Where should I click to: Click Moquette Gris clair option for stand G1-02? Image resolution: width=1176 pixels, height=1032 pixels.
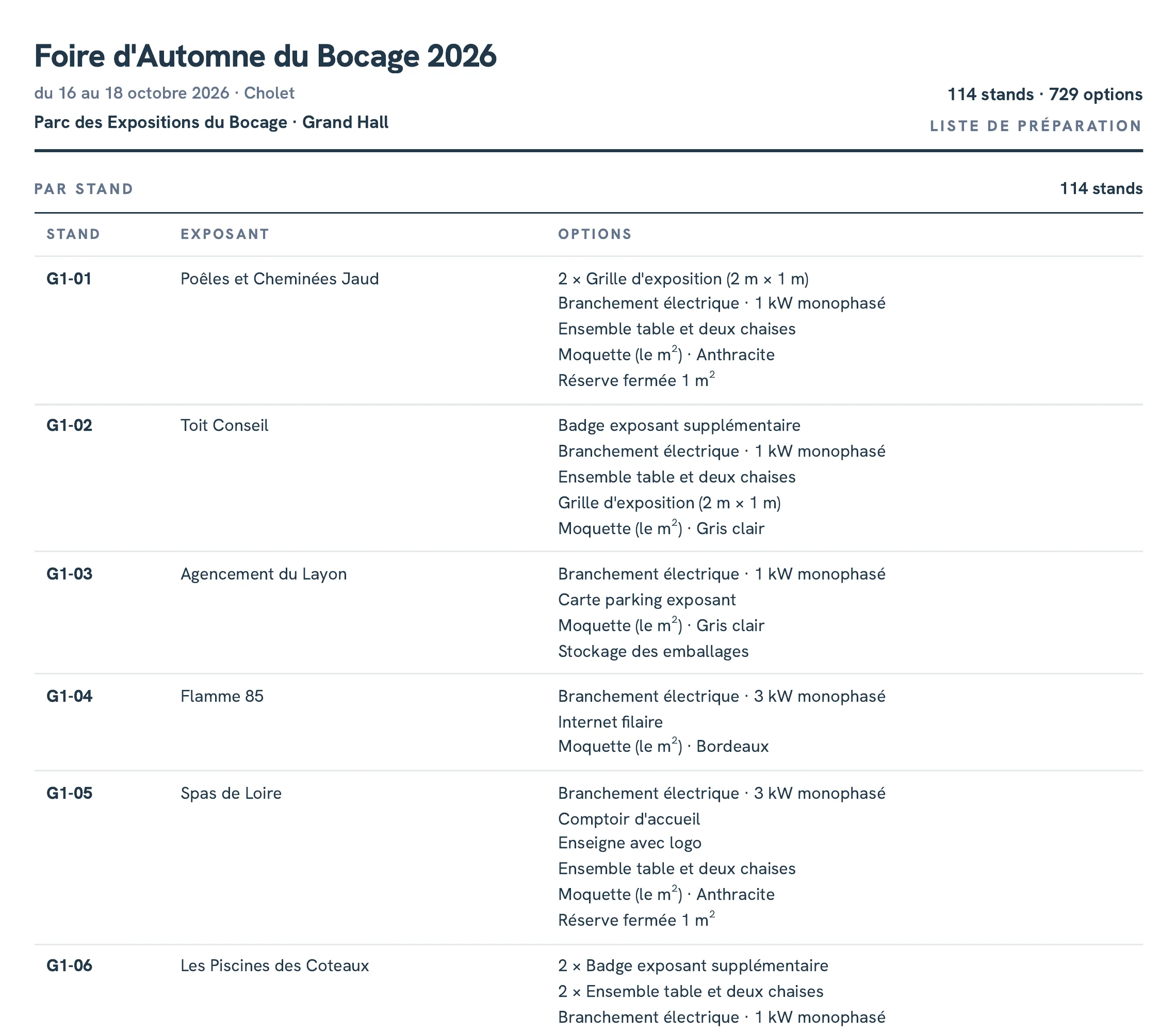click(661, 528)
